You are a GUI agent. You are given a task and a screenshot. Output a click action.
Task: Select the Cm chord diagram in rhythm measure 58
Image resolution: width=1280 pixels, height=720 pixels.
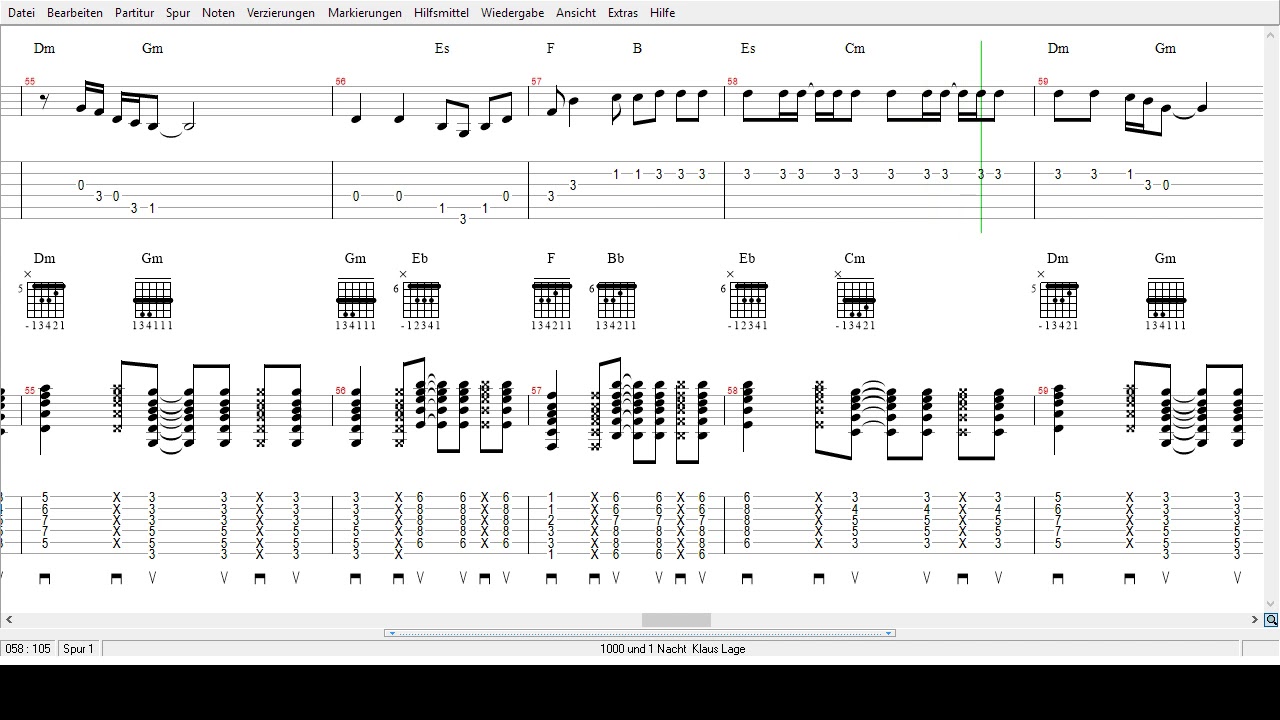[x=855, y=300]
